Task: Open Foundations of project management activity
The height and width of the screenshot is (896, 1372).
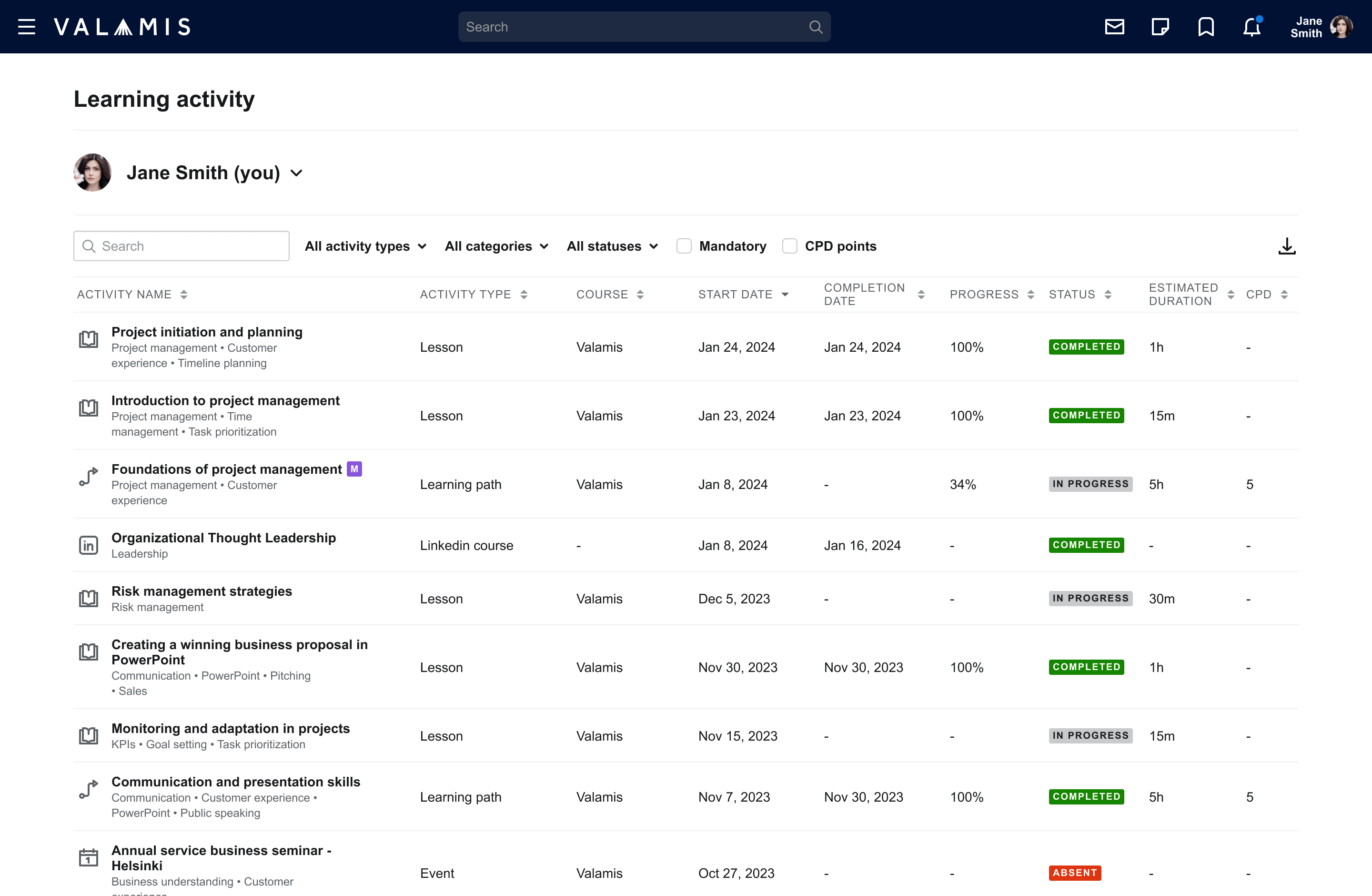Action: click(x=226, y=469)
